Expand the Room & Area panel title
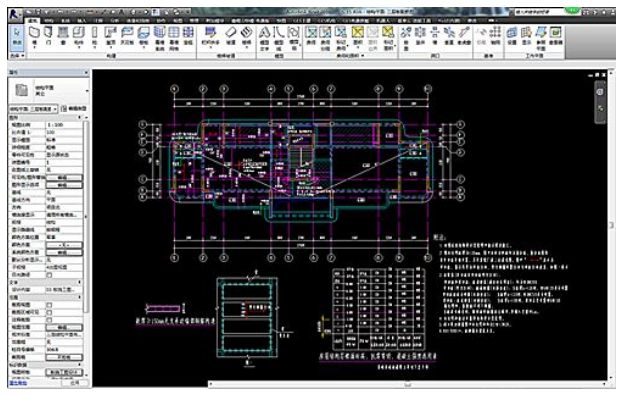This screenshot has height=397, width=623. [350, 56]
